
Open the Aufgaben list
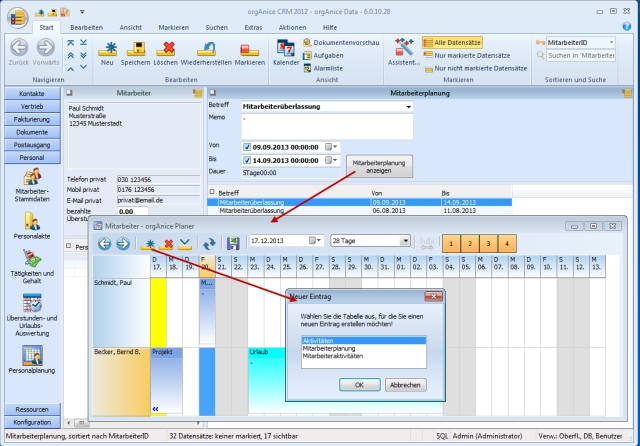pos(323,55)
